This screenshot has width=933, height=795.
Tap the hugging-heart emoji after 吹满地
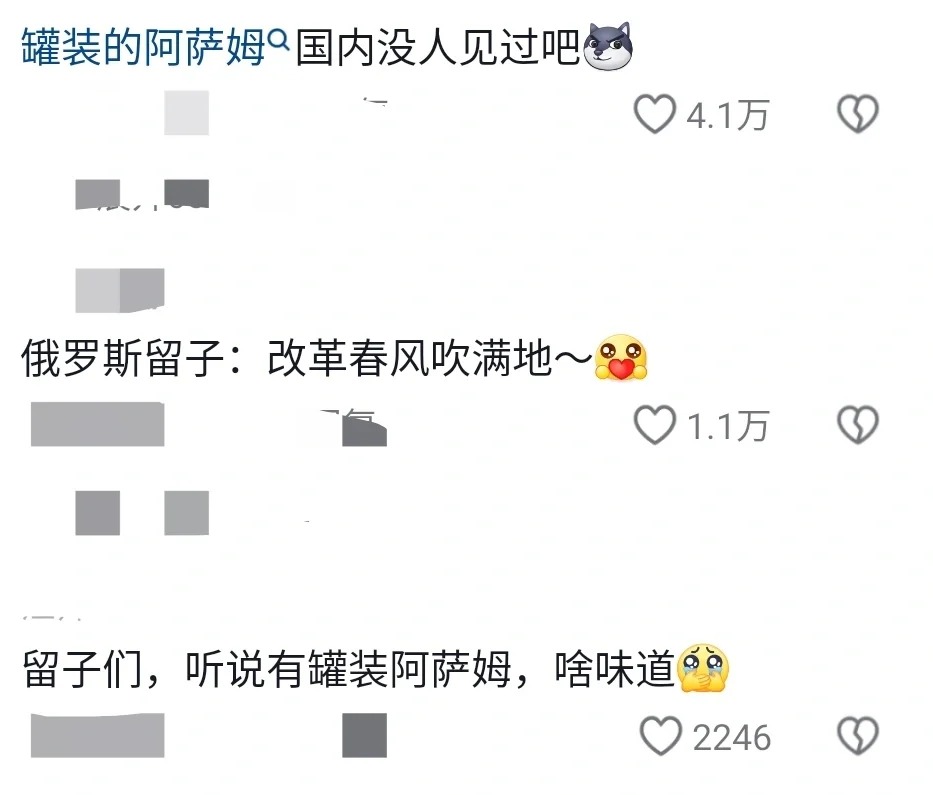[621, 357]
